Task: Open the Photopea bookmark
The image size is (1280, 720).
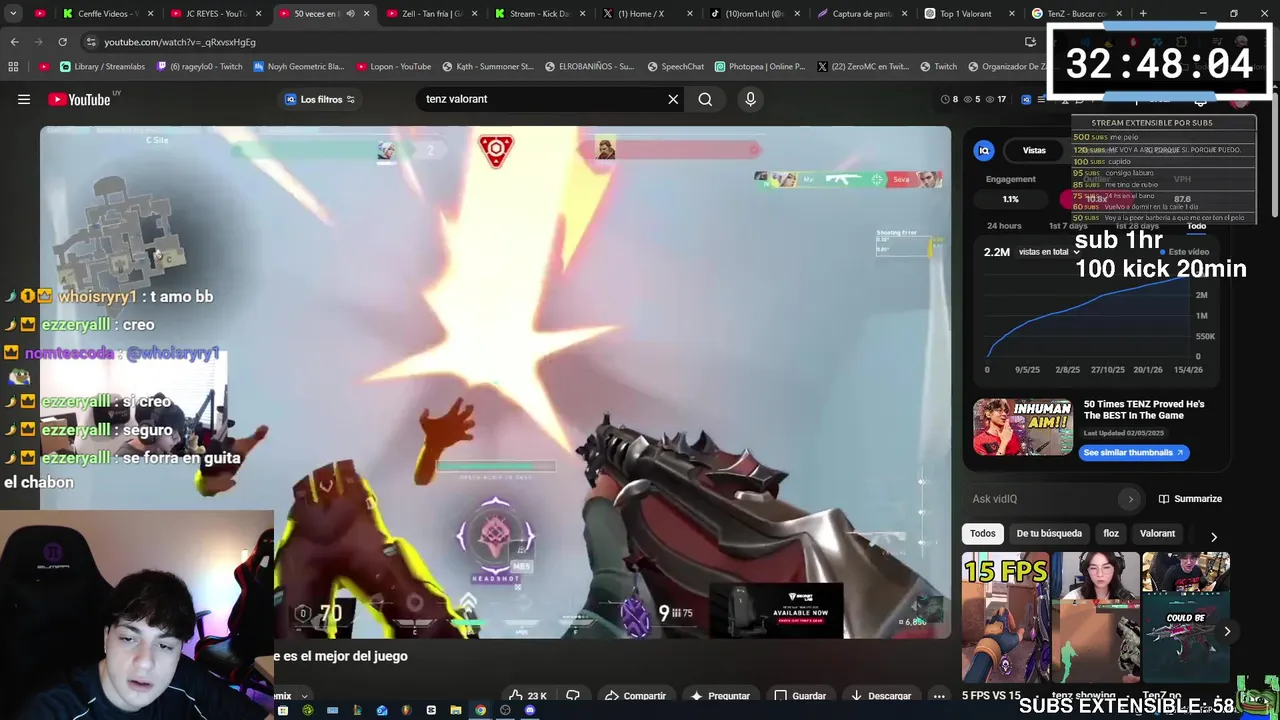Action: (x=760, y=67)
